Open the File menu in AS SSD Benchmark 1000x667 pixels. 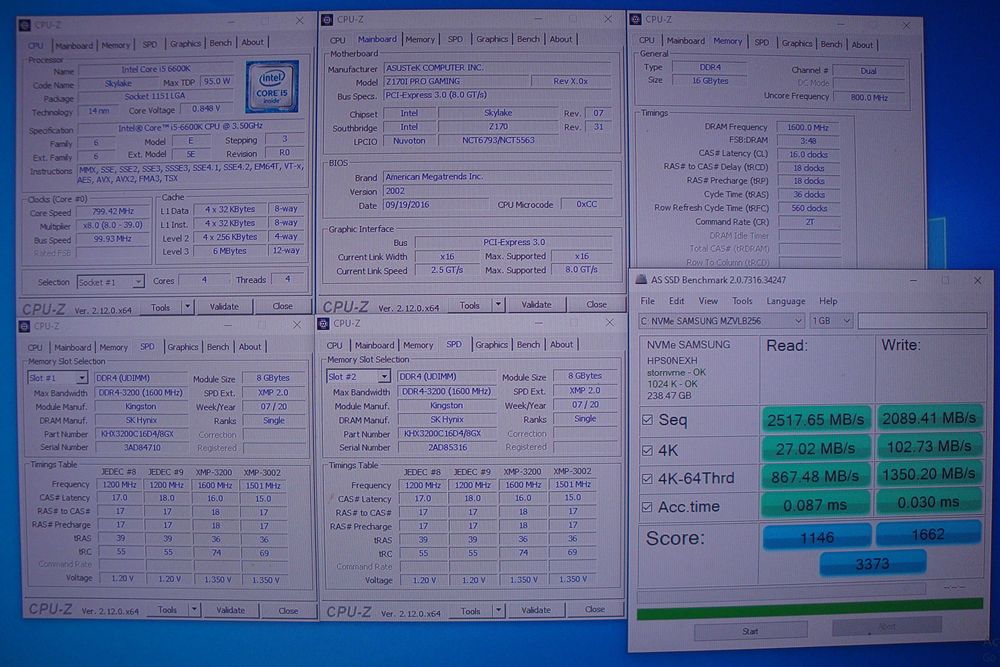(647, 301)
